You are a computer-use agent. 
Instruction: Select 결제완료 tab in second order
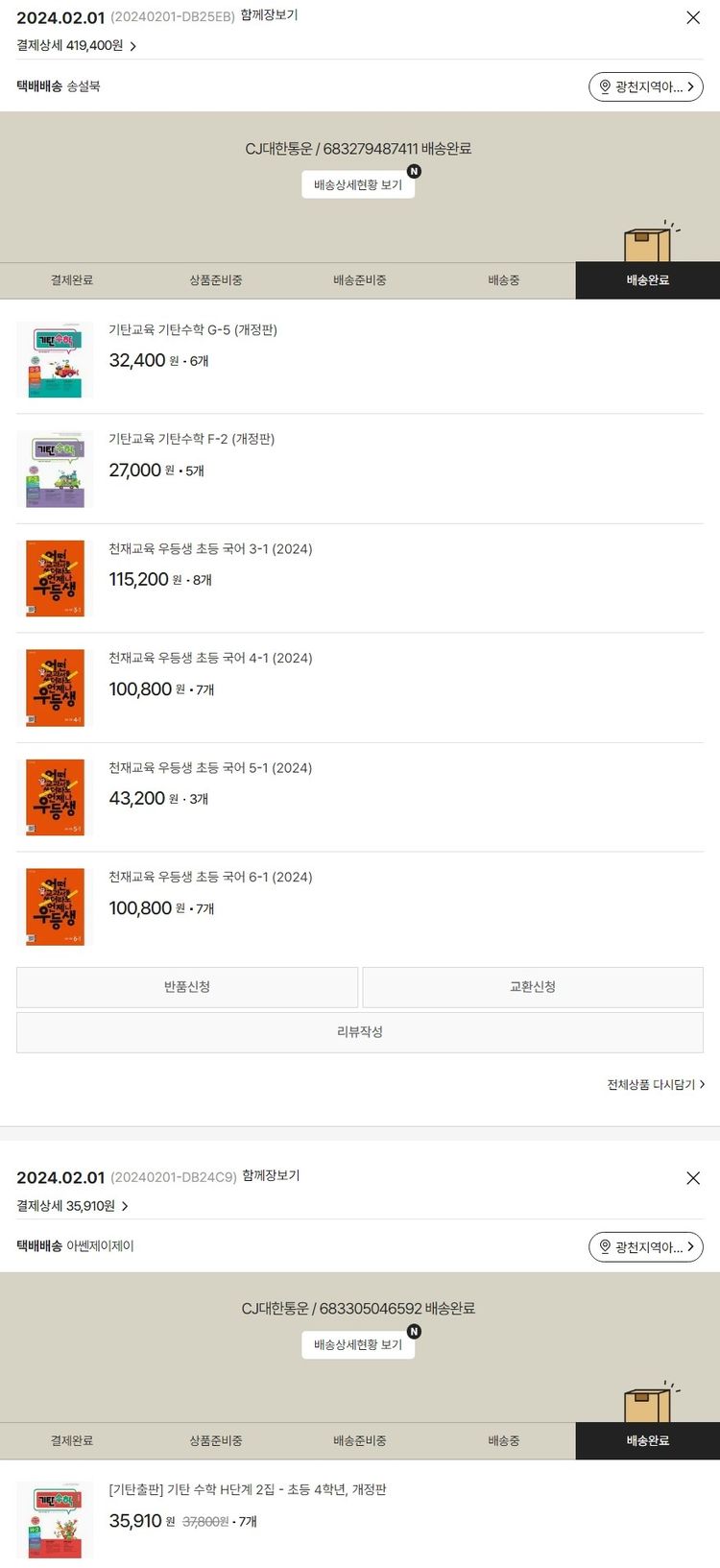coord(72,1440)
